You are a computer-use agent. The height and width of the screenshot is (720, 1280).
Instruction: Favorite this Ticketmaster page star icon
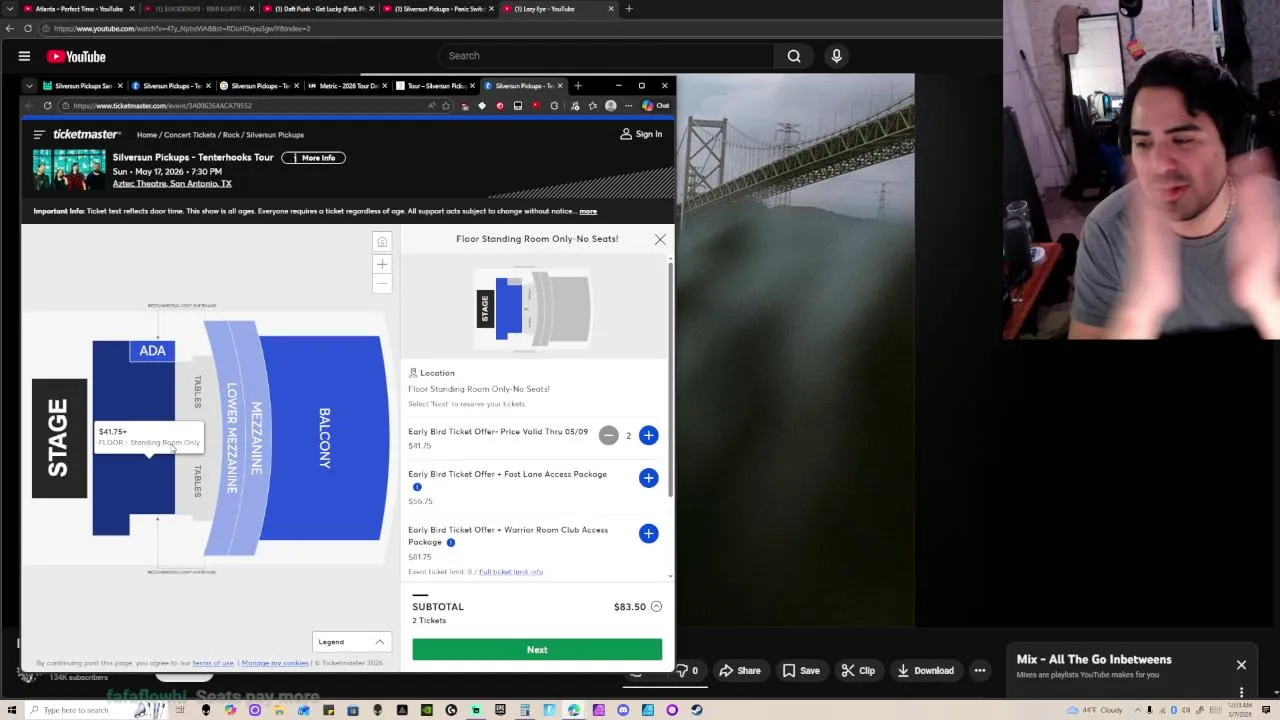coord(446,106)
